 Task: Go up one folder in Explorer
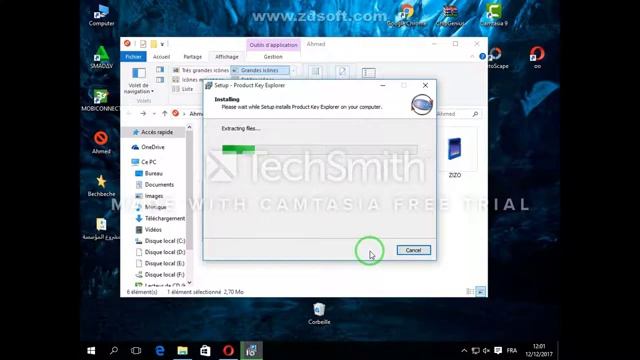(x=164, y=113)
